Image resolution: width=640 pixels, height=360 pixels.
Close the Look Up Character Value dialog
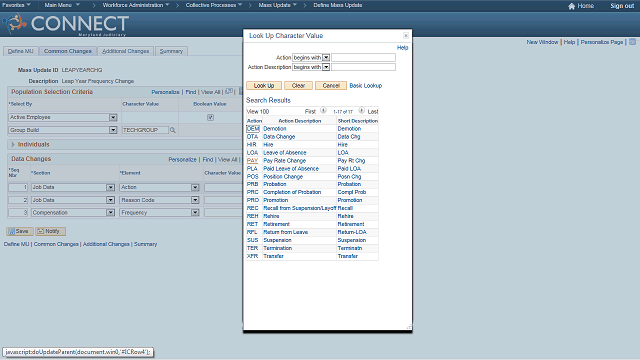point(406,36)
